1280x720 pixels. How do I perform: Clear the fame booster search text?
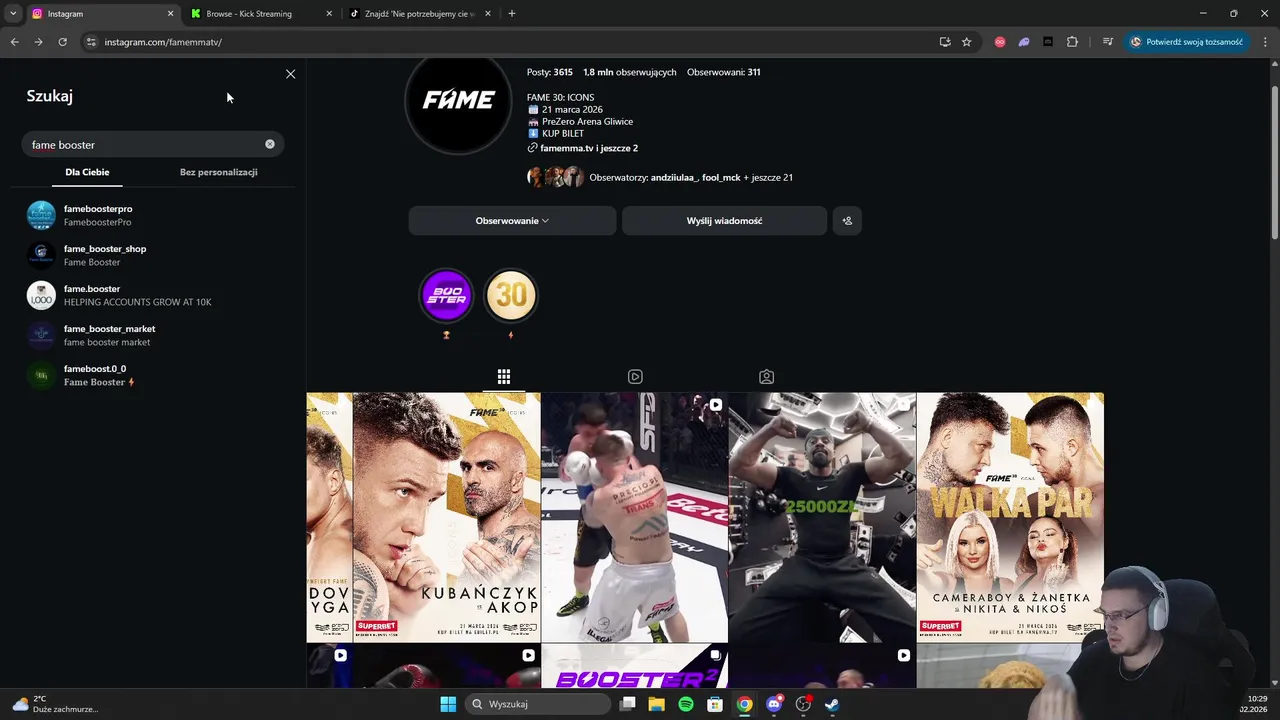click(270, 144)
